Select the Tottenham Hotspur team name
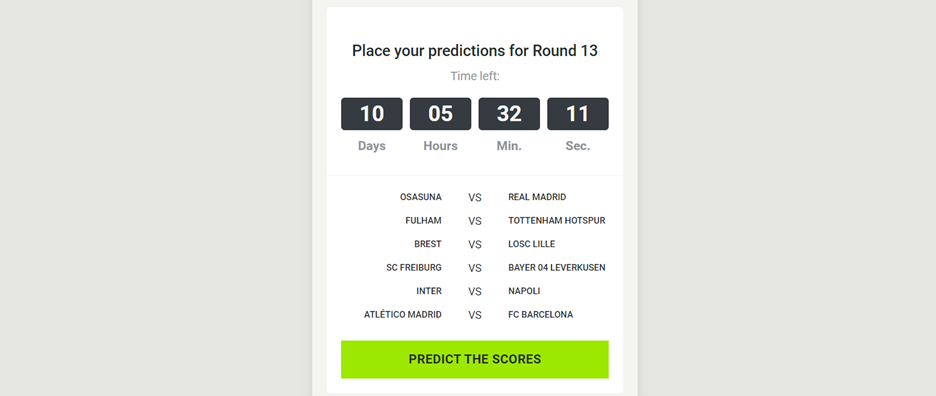The height and width of the screenshot is (396, 936). click(x=557, y=220)
